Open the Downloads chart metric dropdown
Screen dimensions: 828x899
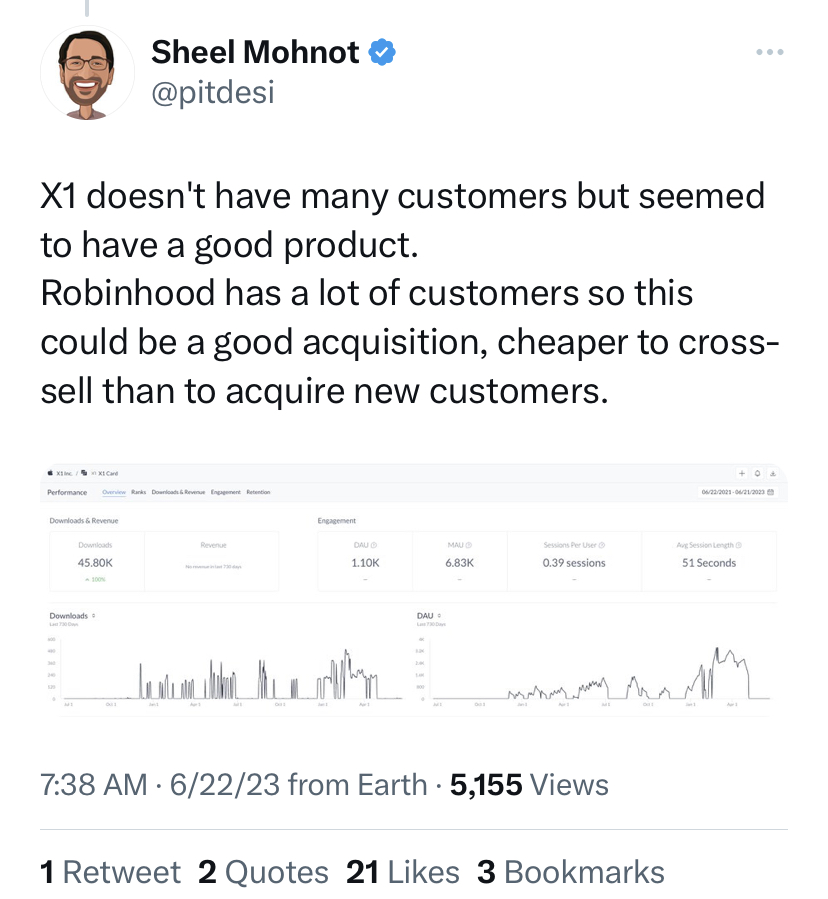(93, 615)
